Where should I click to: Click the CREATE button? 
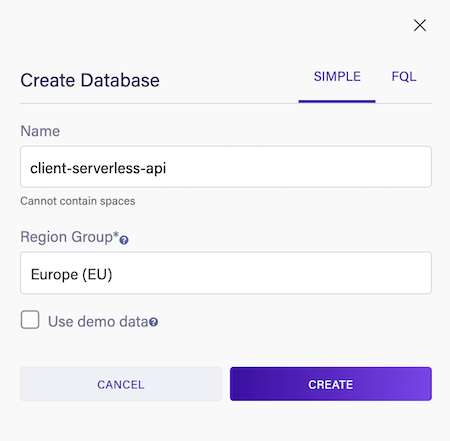(x=331, y=384)
